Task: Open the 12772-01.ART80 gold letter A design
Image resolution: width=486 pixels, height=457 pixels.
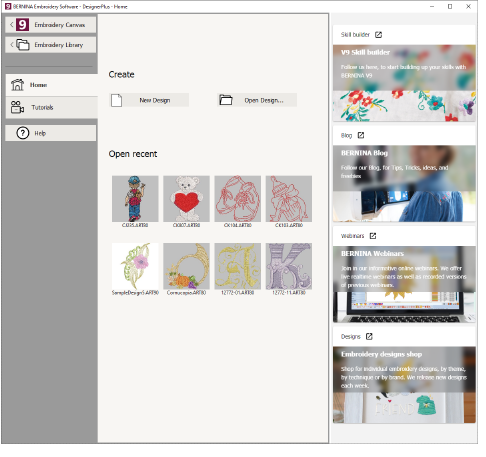Action: pyautogui.click(x=238, y=266)
